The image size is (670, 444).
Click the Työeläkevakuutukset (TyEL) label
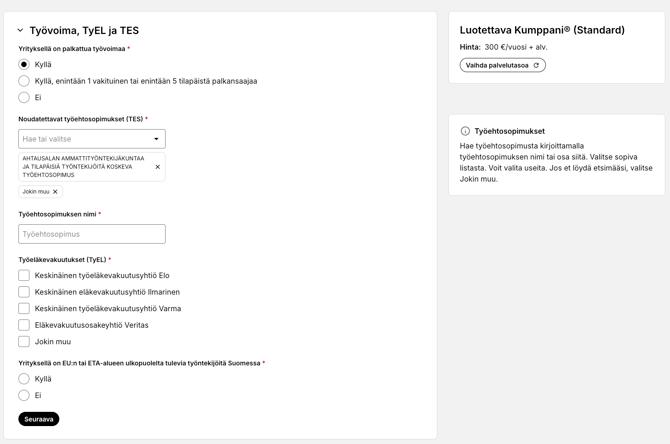pos(62,259)
